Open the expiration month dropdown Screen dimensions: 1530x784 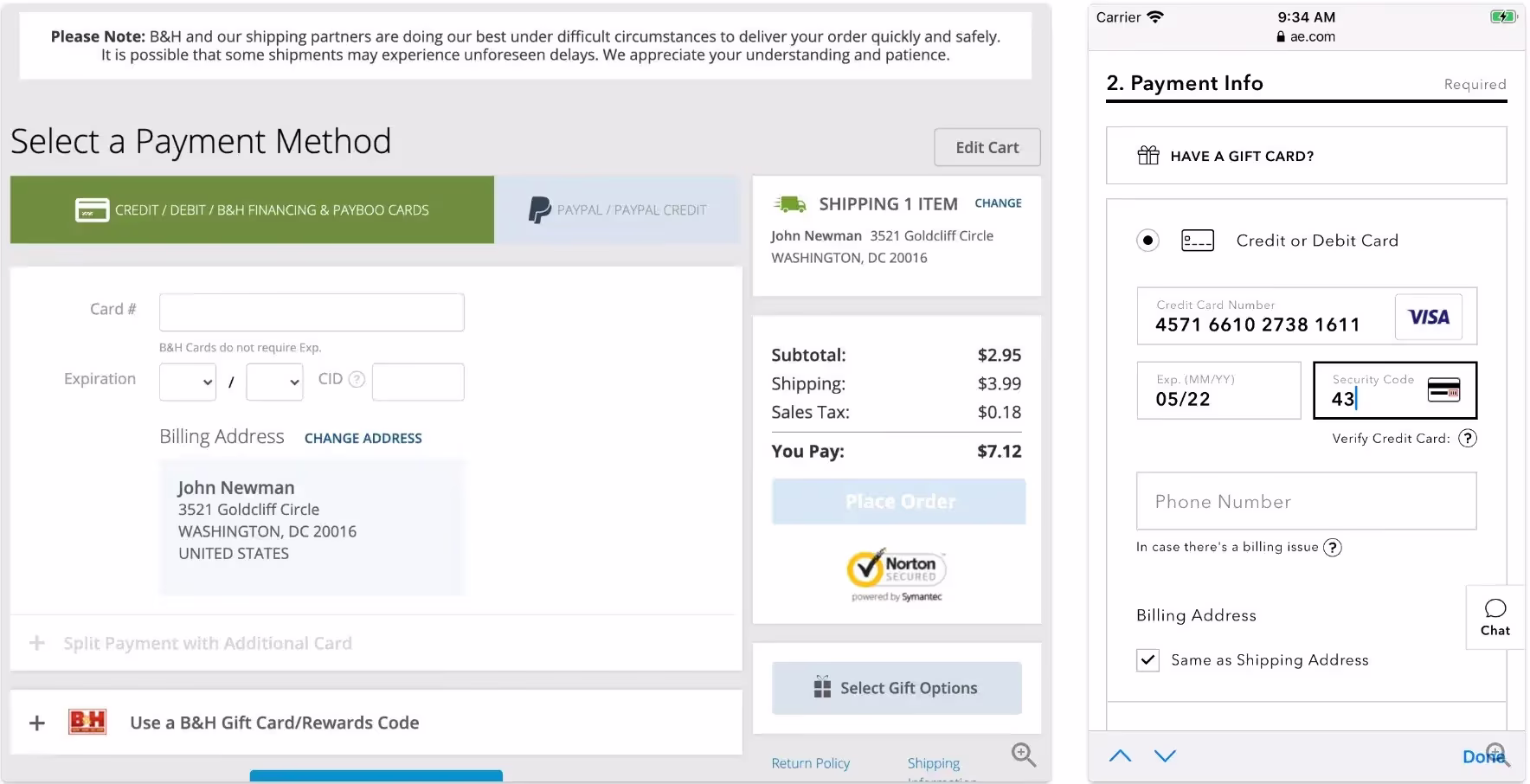coord(188,382)
